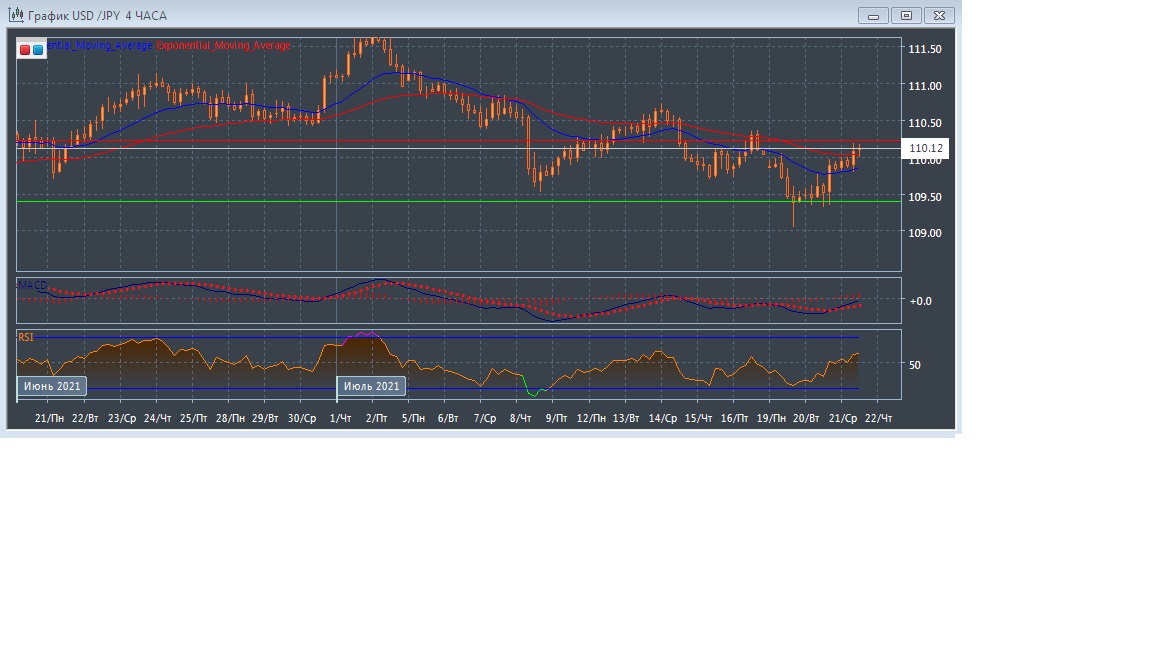This screenshot has height=648, width=1152.
Task: Select the red Exponential_Moving_Average label
Action: (224, 46)
